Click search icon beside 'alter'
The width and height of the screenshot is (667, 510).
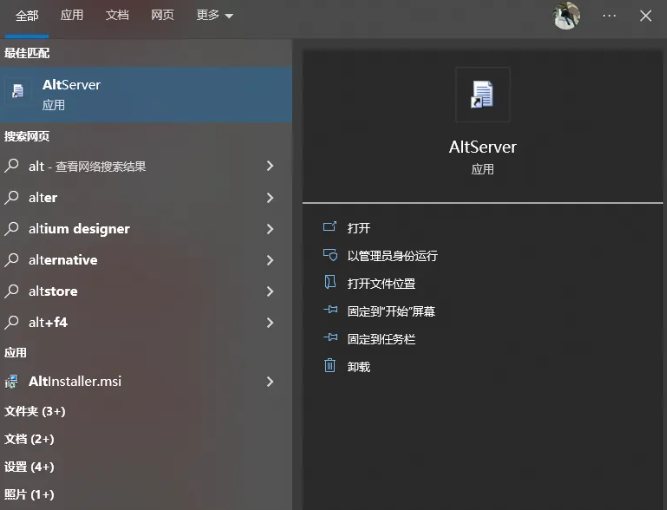pyautogui.click(x=11, y=197)
